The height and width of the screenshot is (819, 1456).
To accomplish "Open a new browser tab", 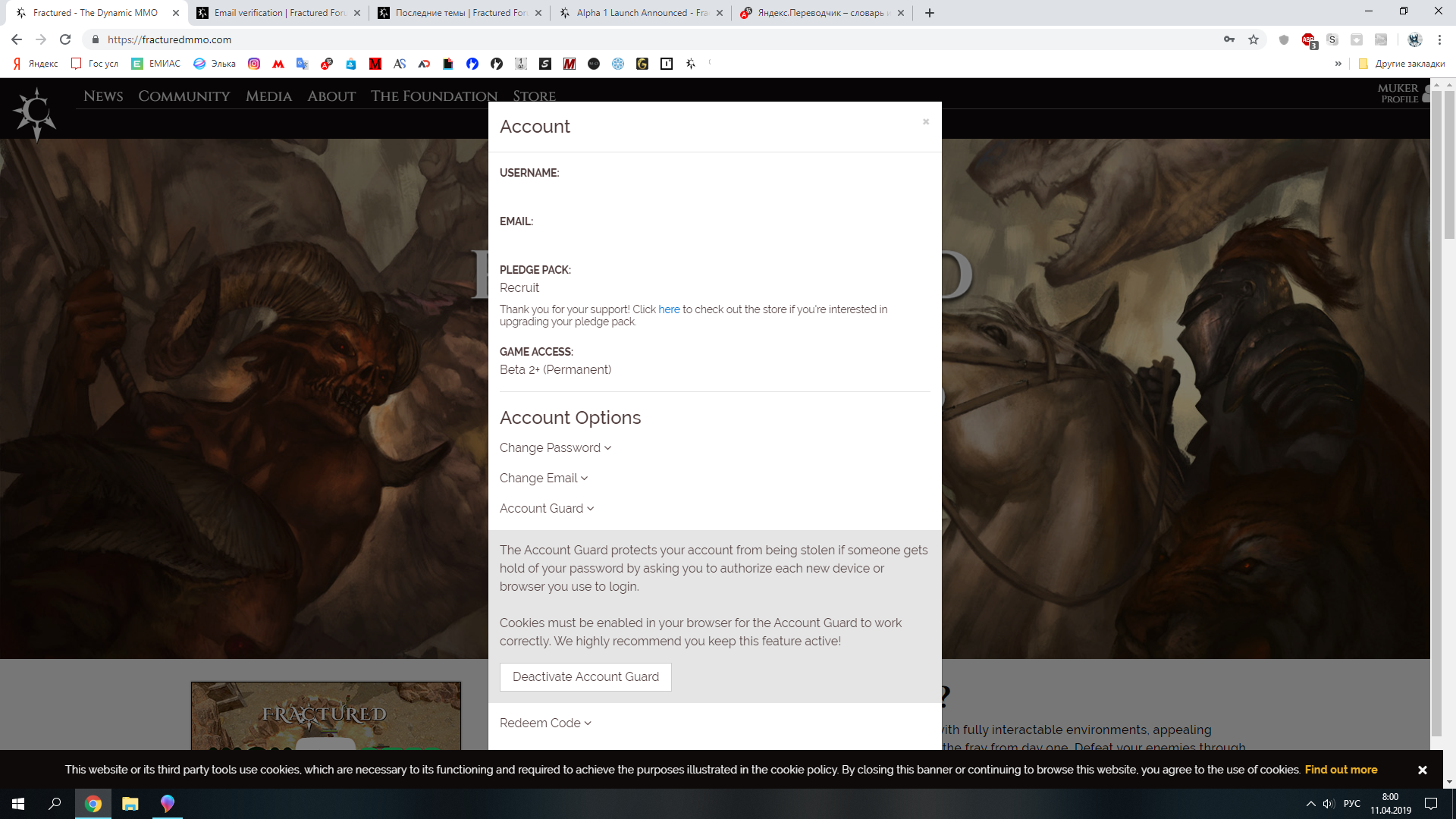I will click(930, 13).
